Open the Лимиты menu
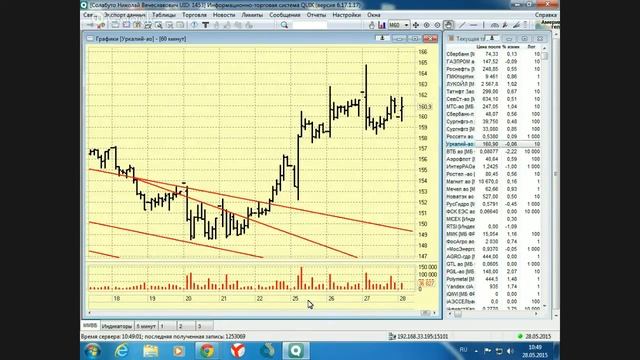Image resolution: width=640 pixels, height=360 pixels. (x=252, y=15)
